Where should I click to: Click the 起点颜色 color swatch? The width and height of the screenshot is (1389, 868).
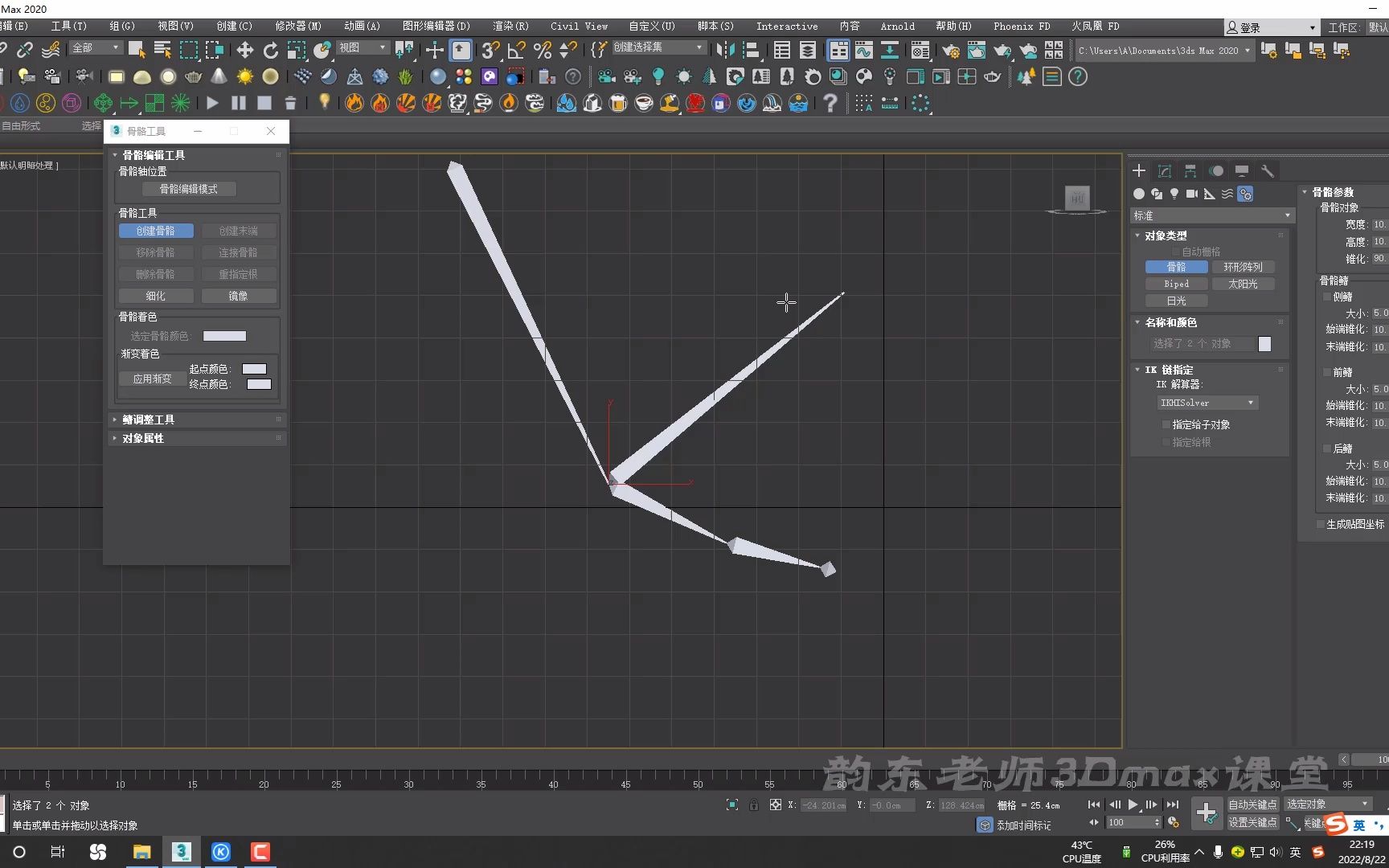coord(254,368)
